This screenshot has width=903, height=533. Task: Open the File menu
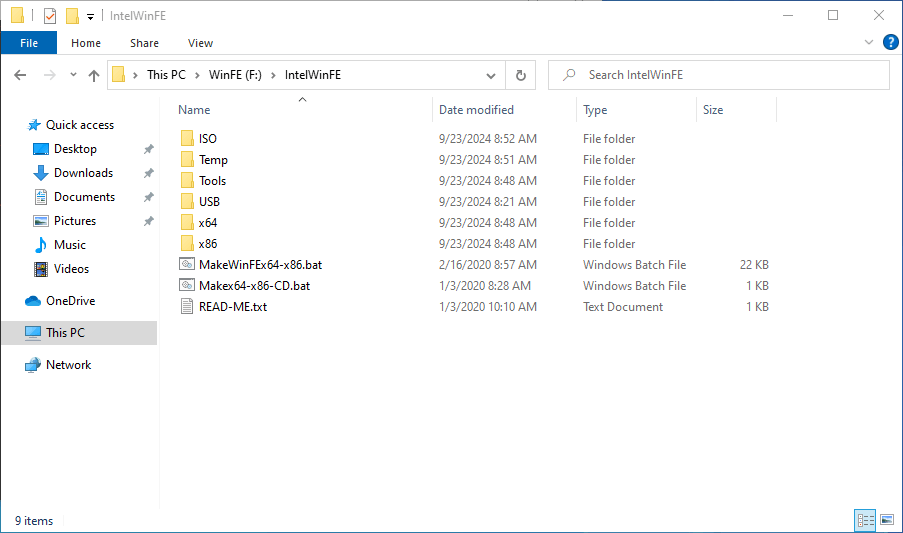[x=29, y=43]
